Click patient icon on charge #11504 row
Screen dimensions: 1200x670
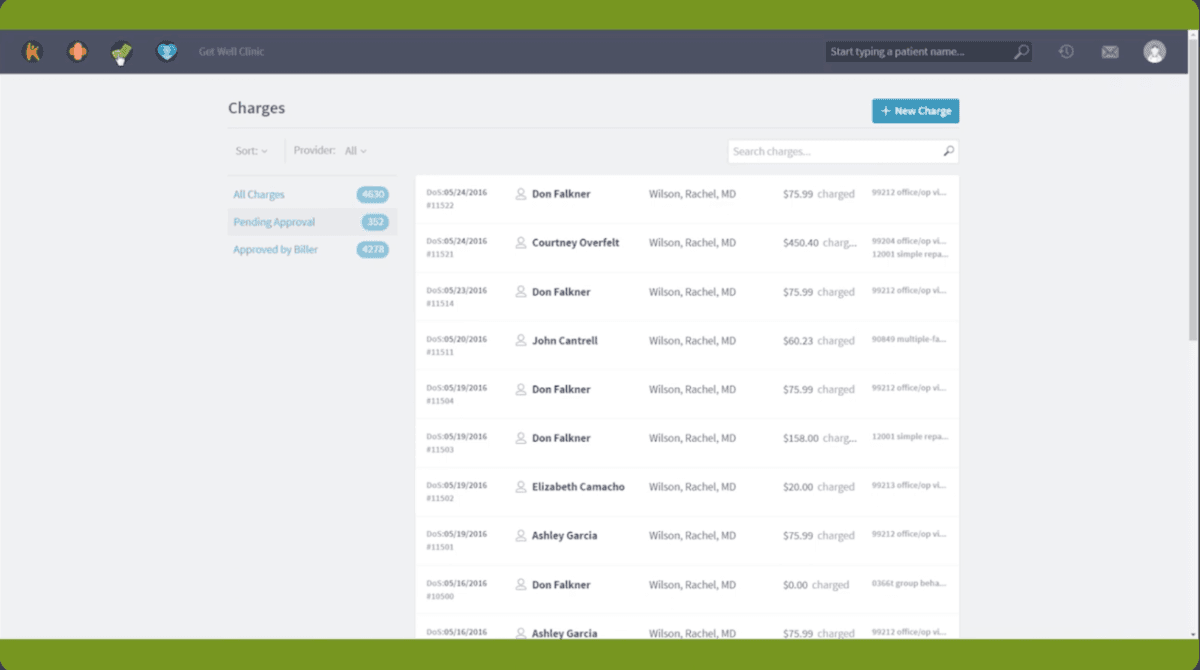(521, 389)
